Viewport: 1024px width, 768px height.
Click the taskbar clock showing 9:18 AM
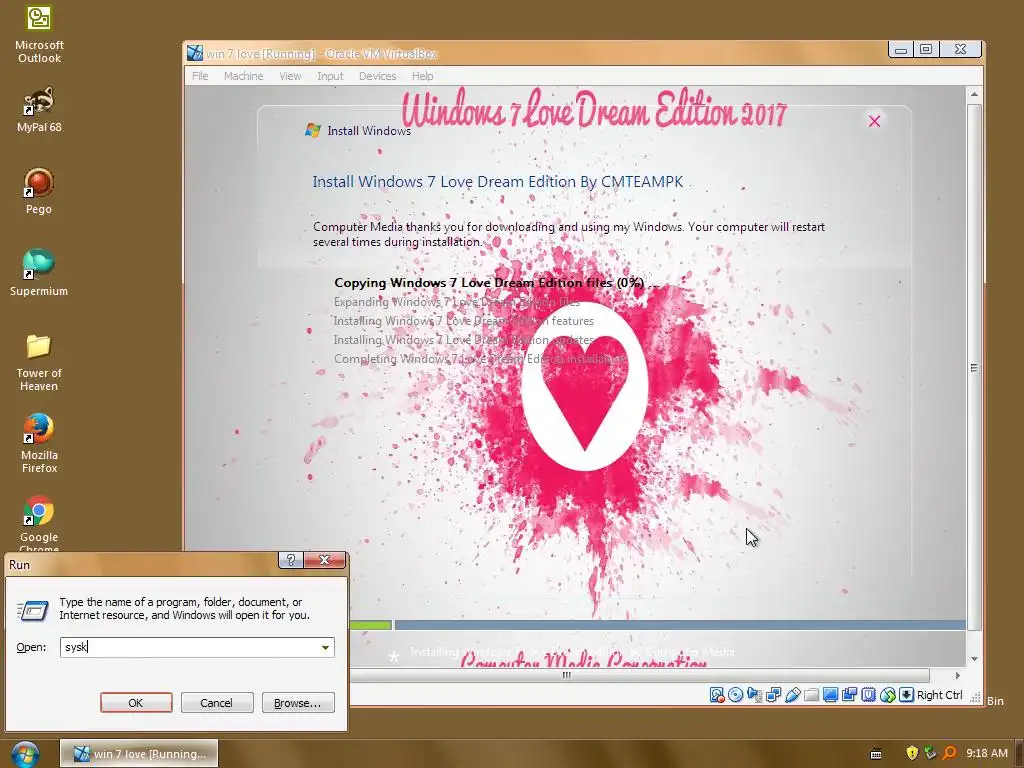[x=986, y=753]
